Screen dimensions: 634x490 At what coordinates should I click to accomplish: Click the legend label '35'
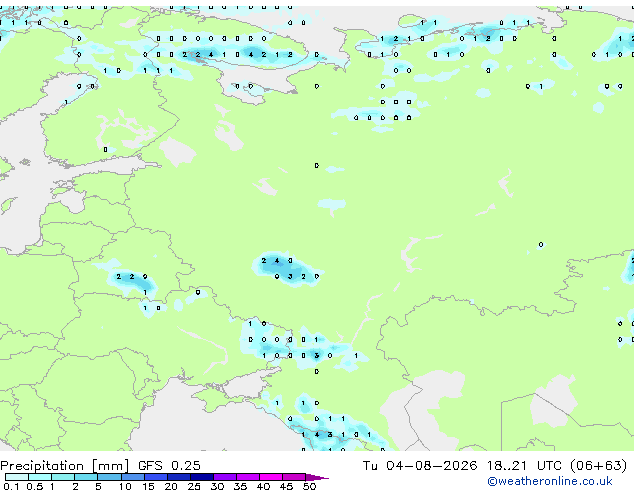point(240,486)
